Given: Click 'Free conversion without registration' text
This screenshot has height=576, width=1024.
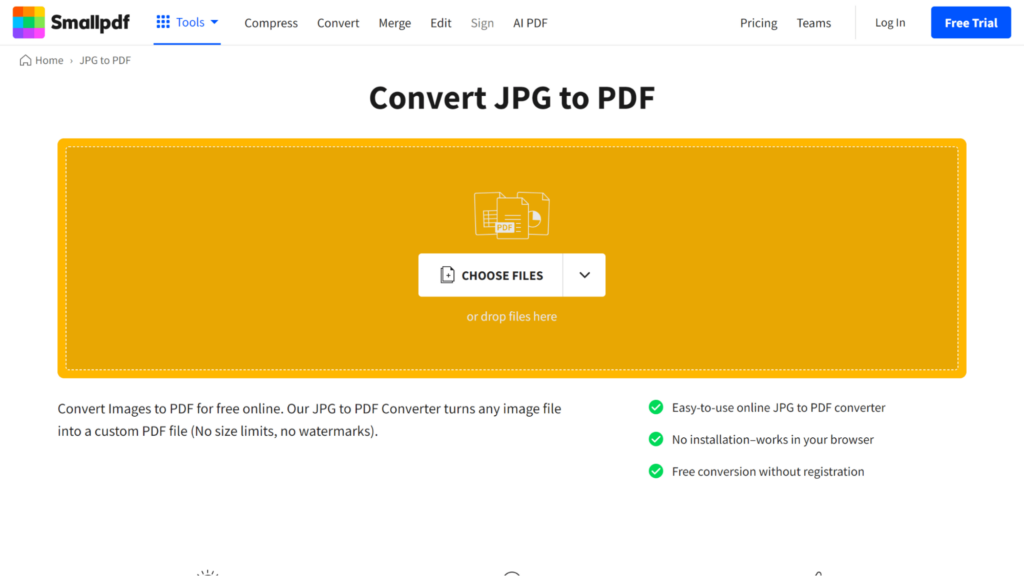Looking at the screenshot, I should [x=768, y=472].
